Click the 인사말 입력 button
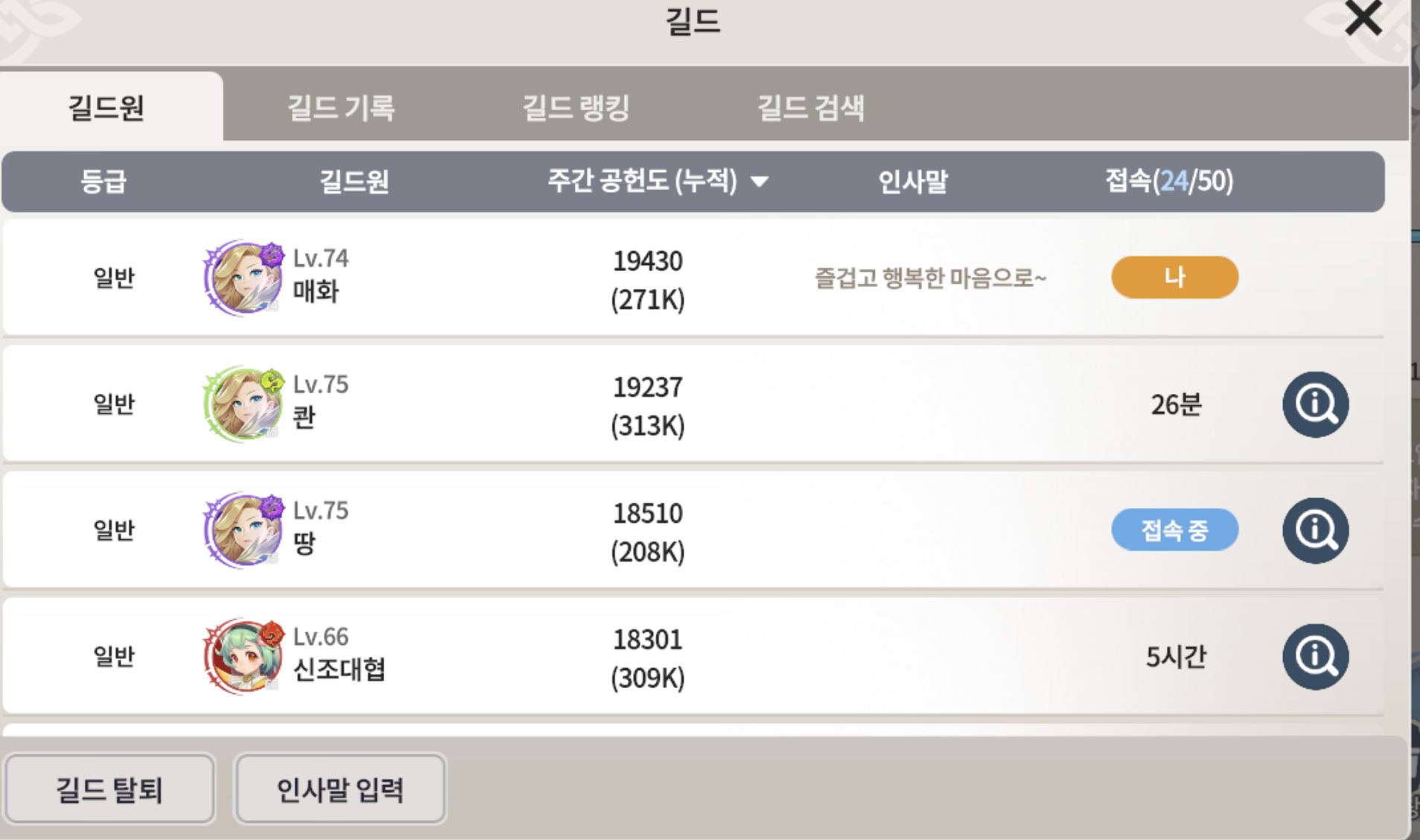The height and width of the screenshot is (840, 1420). [340, 789]
